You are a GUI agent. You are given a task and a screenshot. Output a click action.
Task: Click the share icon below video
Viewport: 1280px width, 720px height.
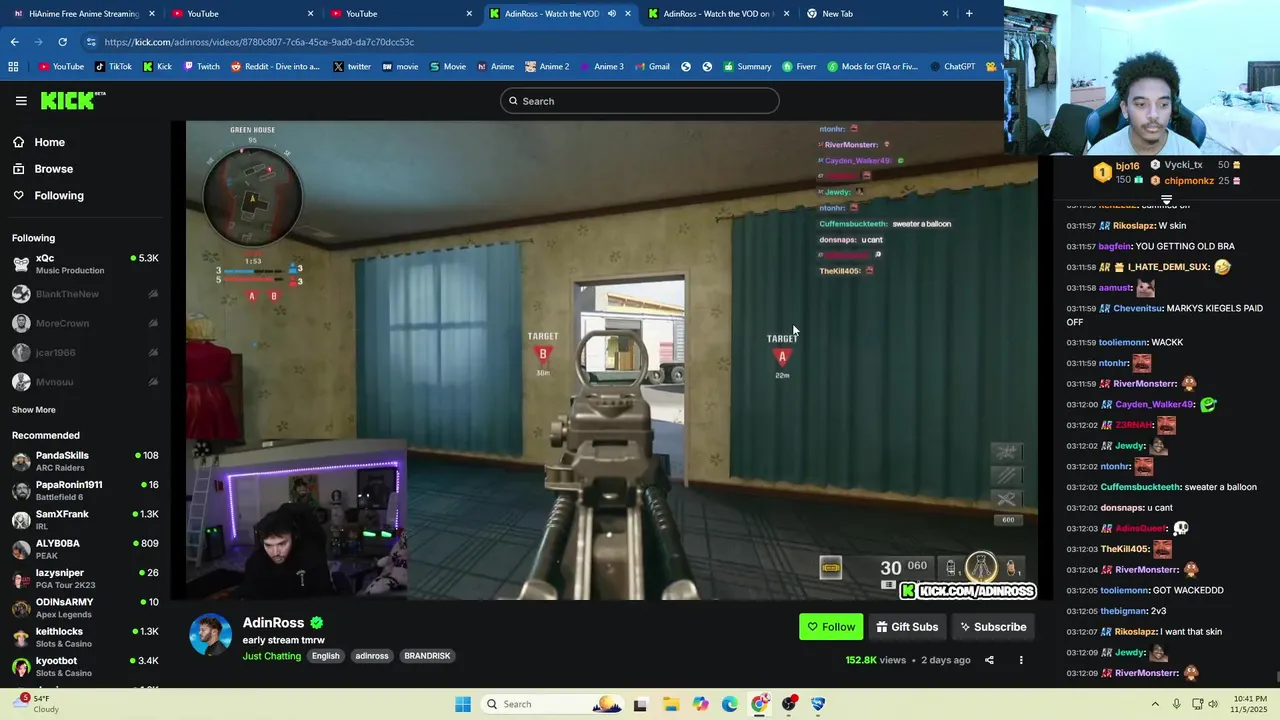pyautogui.click(x=989, y=660)
